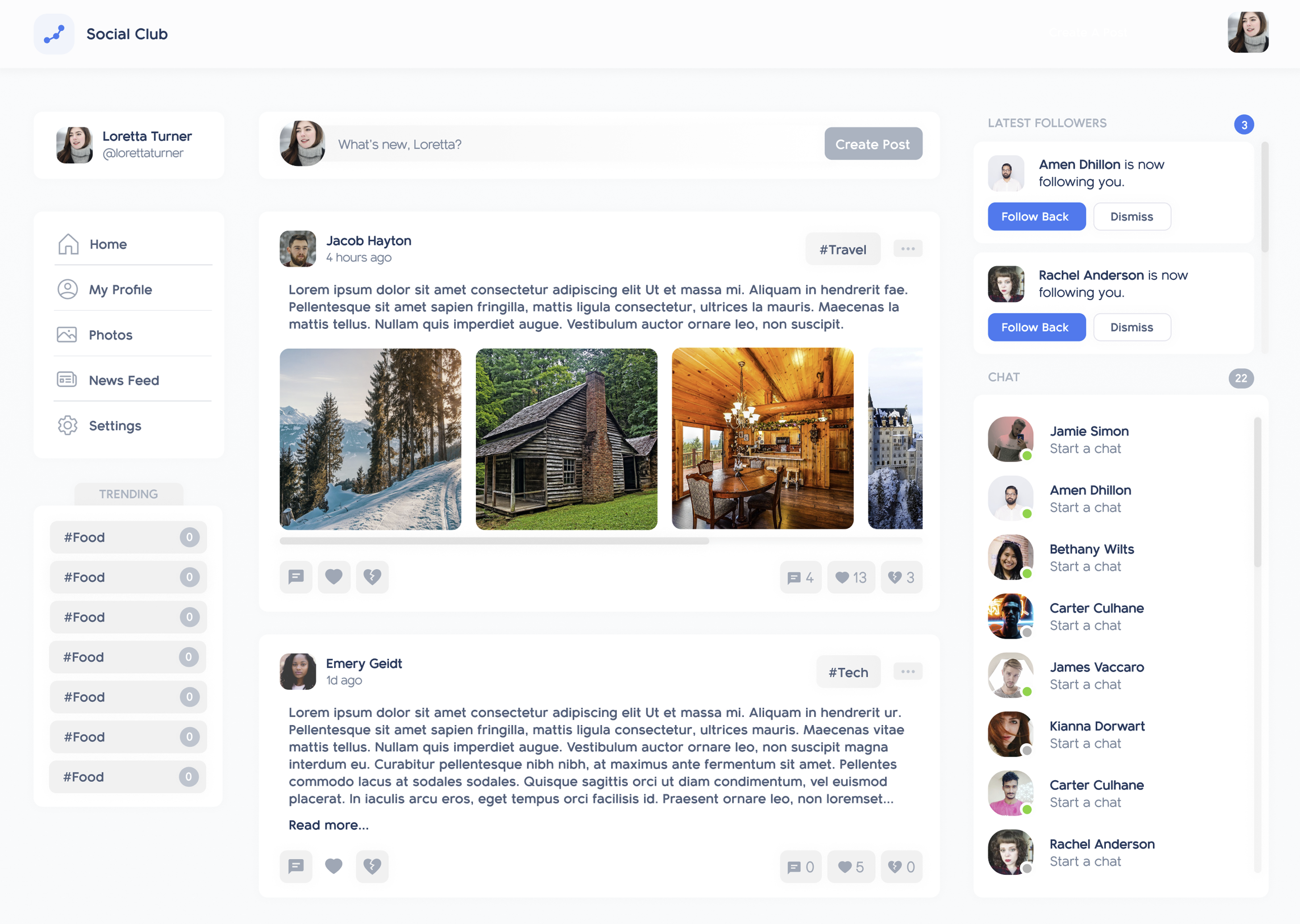Image resolution: width=1300 pixels, height=924 pixels.
Task: Click the Photos picture icon
Action: pyautogui.click(x=67, y=335)
